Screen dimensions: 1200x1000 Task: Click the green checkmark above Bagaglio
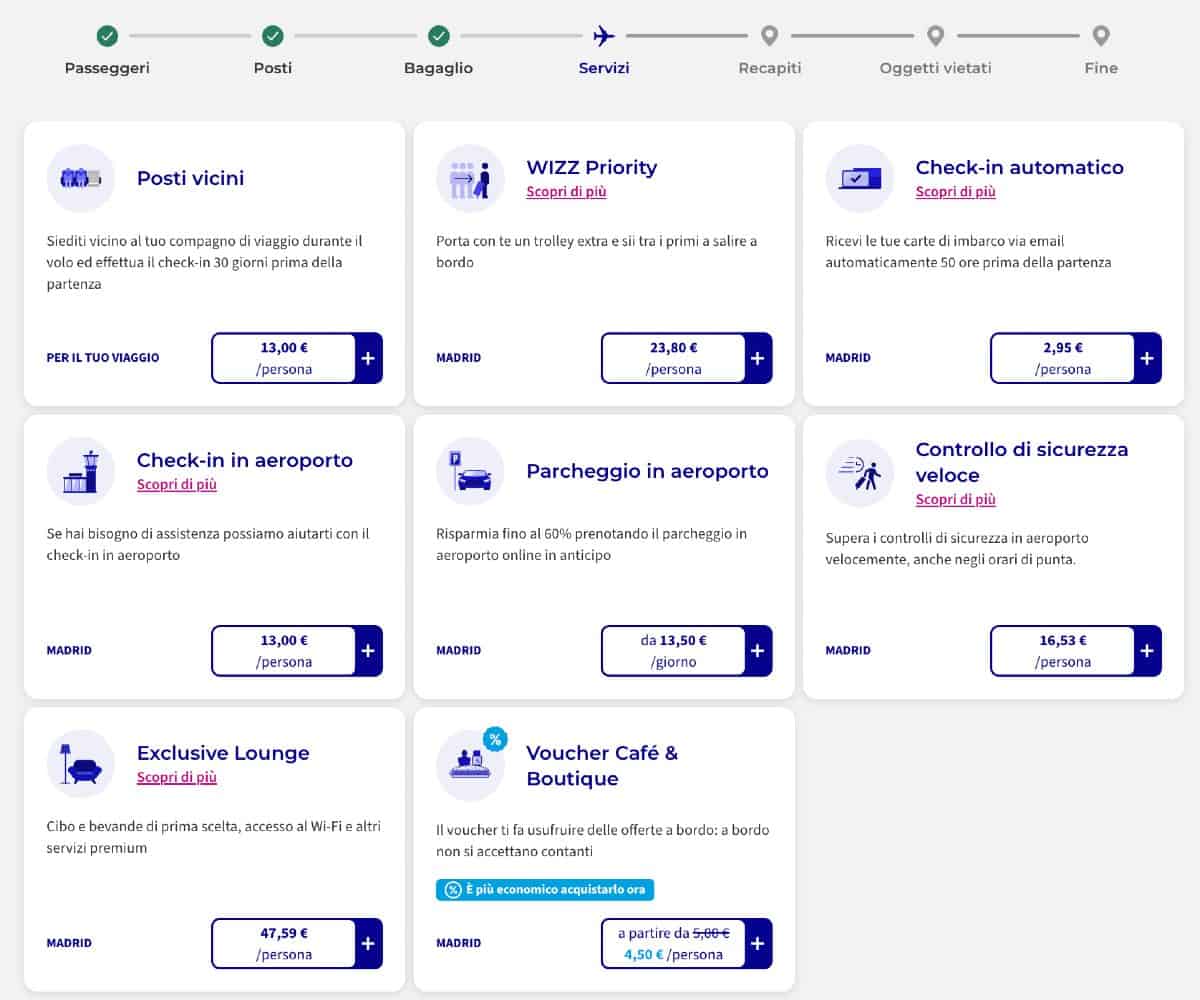[x=438, y=36]
